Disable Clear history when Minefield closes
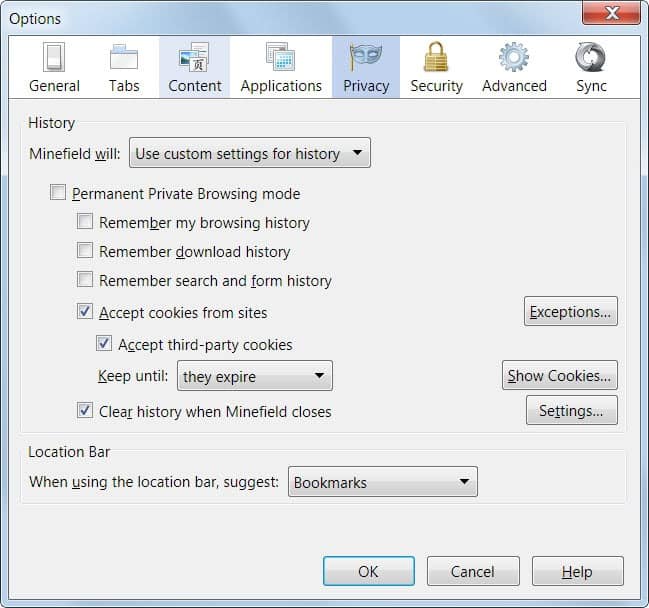 pyautogui.click(x=85, y=410)
